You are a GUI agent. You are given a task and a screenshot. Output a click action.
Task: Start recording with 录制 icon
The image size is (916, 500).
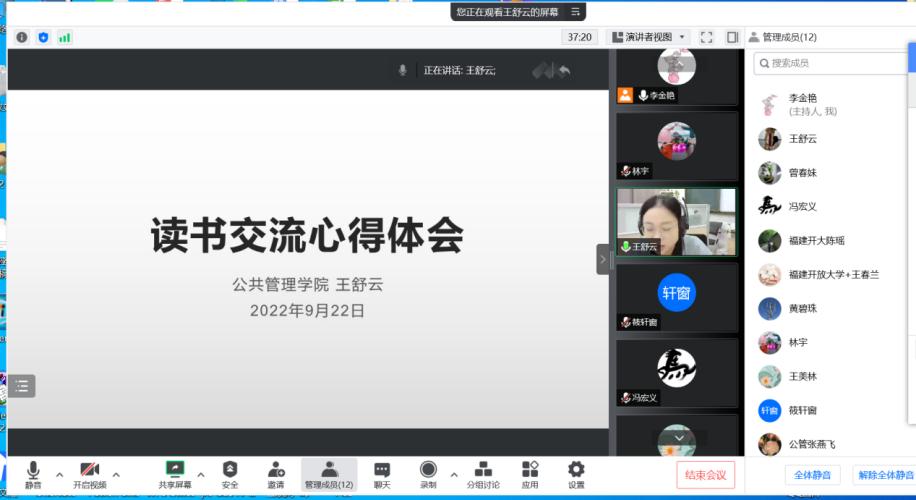(x=428, y=470)
